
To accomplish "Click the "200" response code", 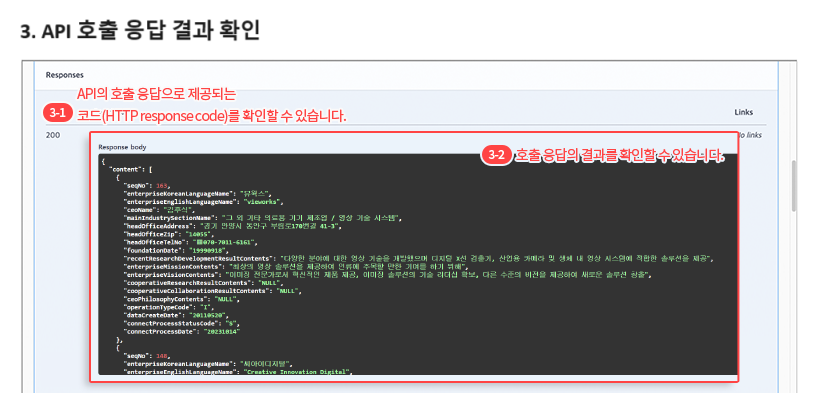I will pyautogui.click(x=53, y=135).
